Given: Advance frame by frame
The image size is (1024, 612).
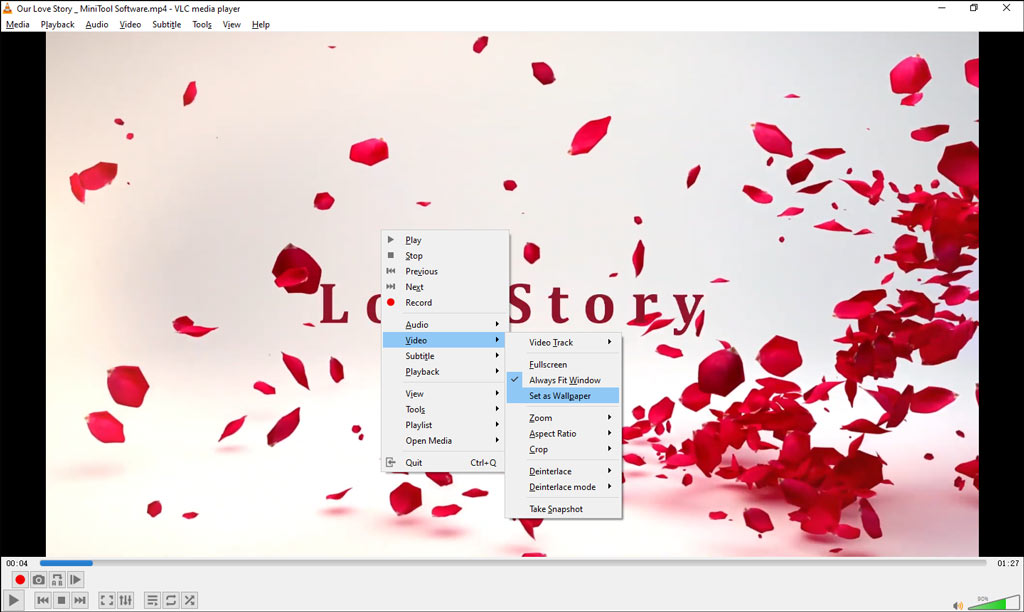Looking at the screenshot, I should tap(76, 579).
